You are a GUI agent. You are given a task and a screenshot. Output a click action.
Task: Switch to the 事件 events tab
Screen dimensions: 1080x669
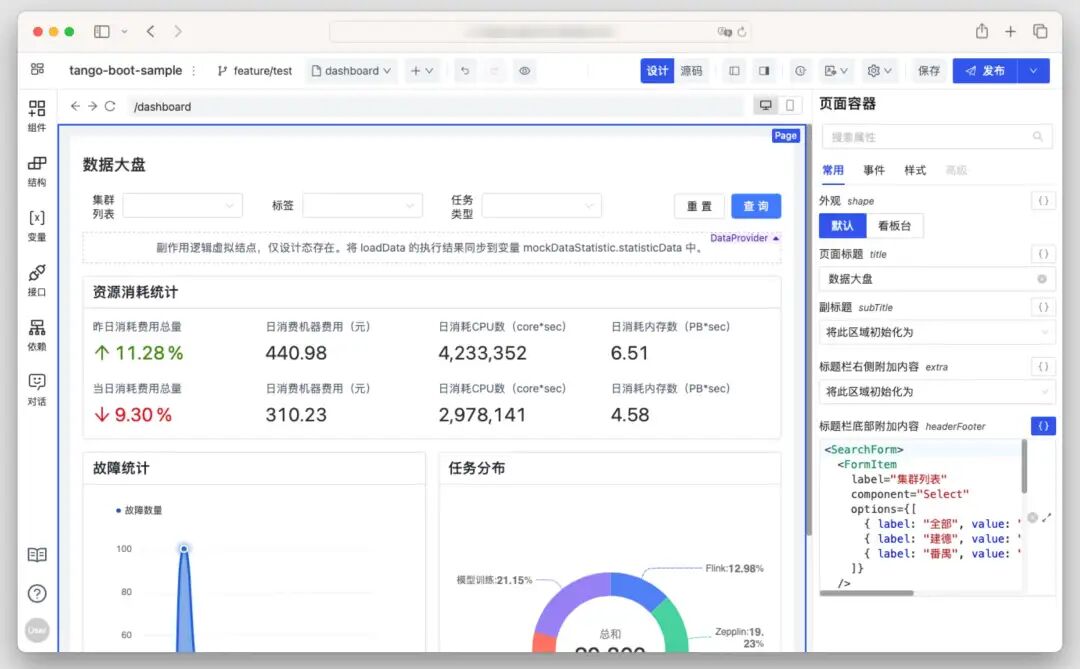[874, 171]
